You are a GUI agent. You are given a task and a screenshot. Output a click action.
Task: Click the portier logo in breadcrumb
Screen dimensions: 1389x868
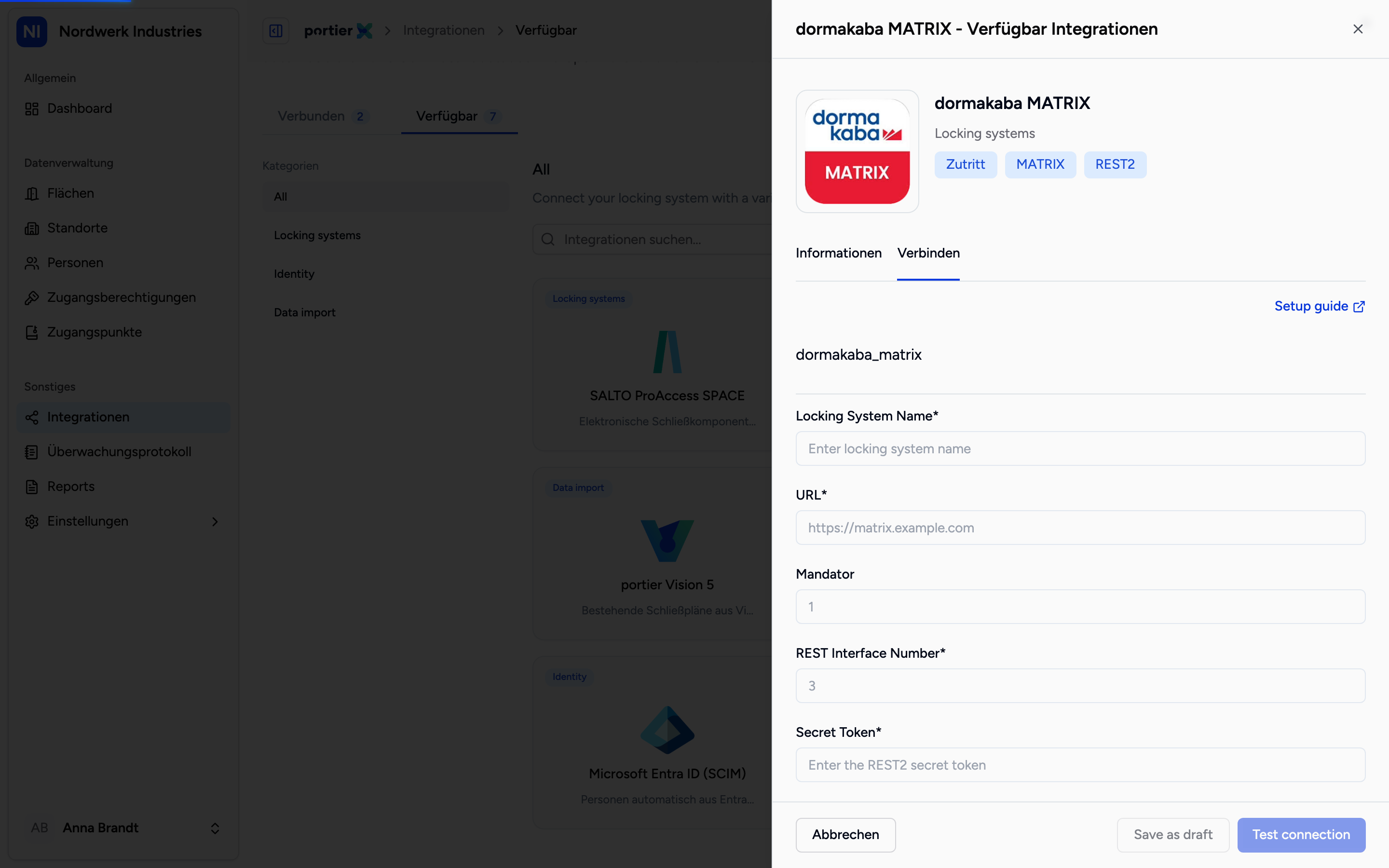pyautogui.click(x=338, y=30)
